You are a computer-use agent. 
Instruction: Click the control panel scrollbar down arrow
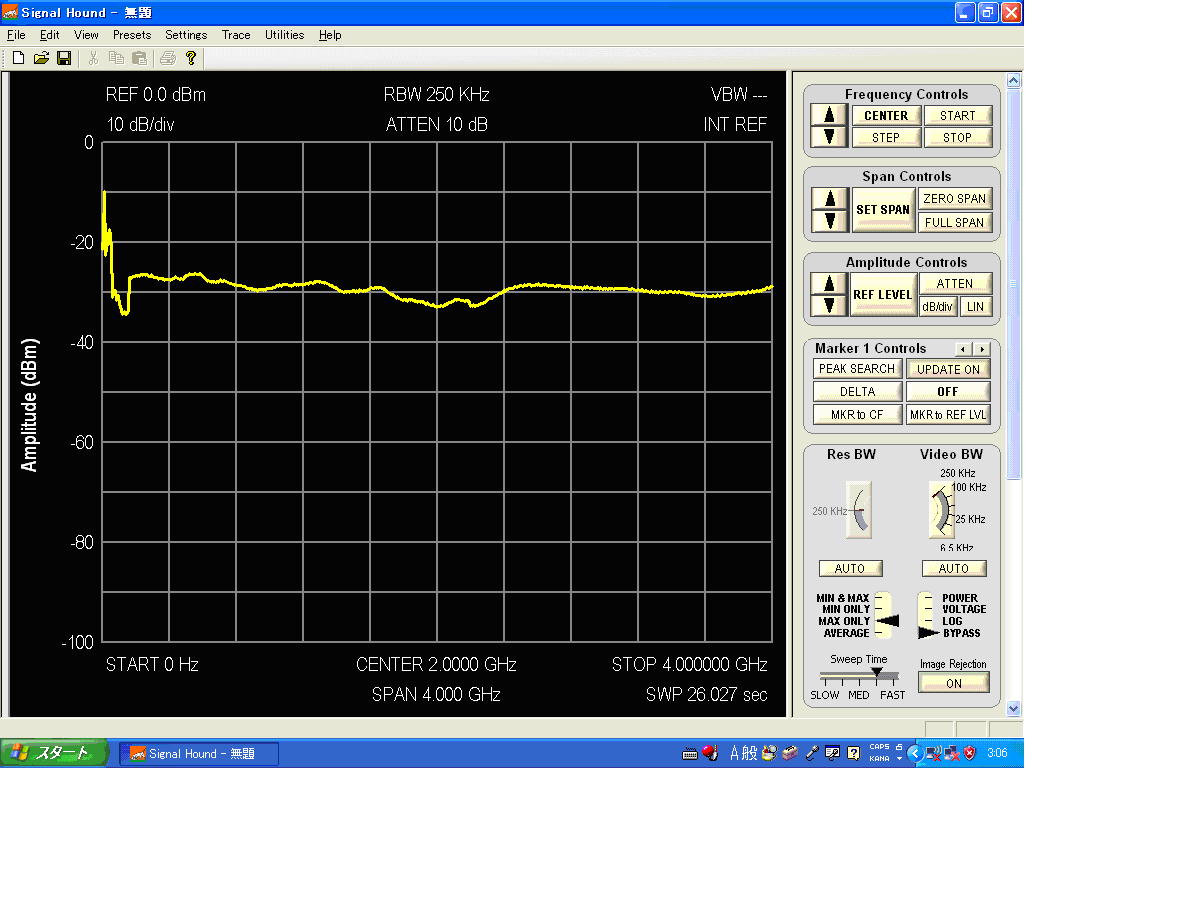(1014, 708)
